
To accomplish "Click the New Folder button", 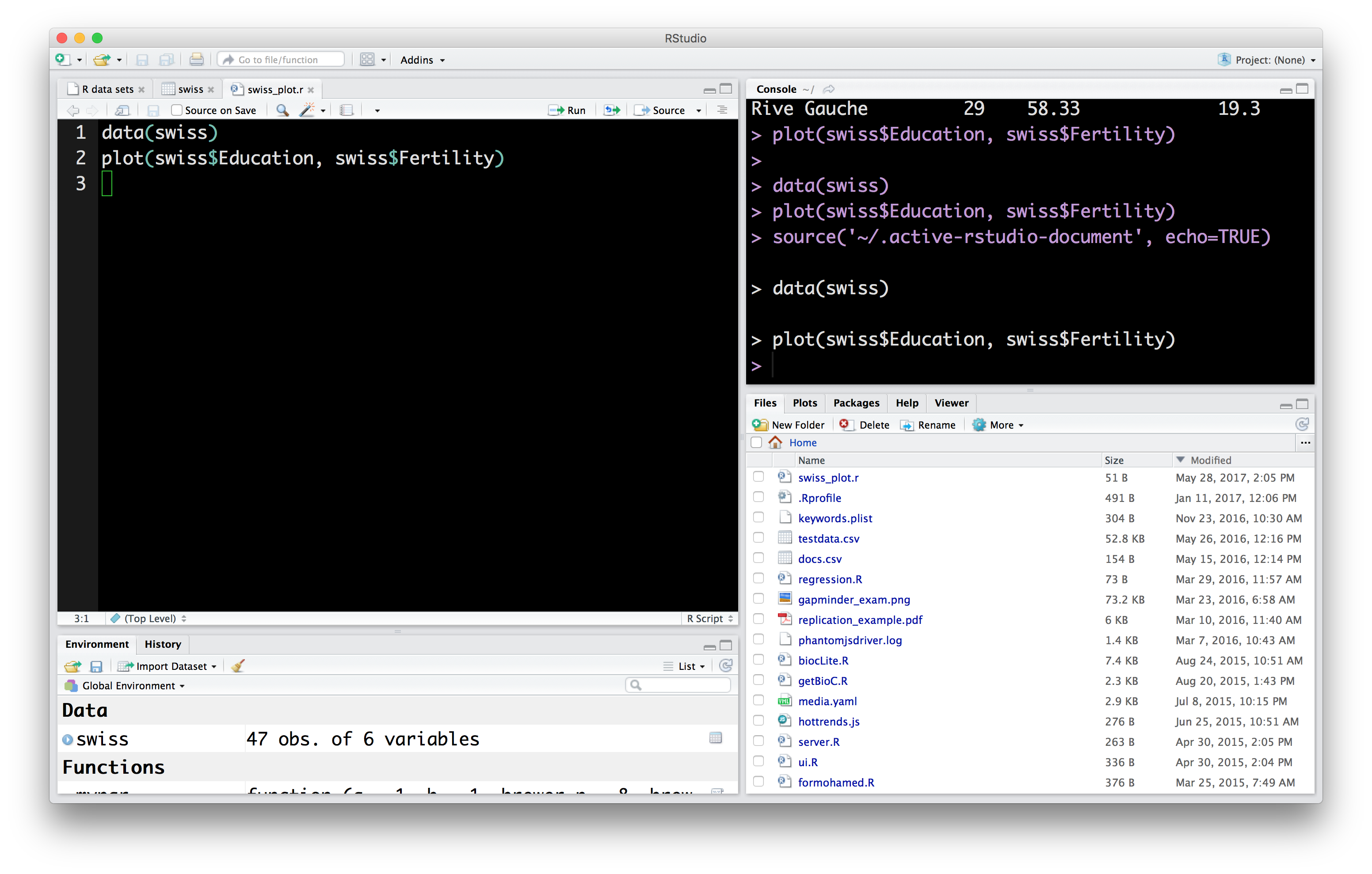I will coord(789,425).
